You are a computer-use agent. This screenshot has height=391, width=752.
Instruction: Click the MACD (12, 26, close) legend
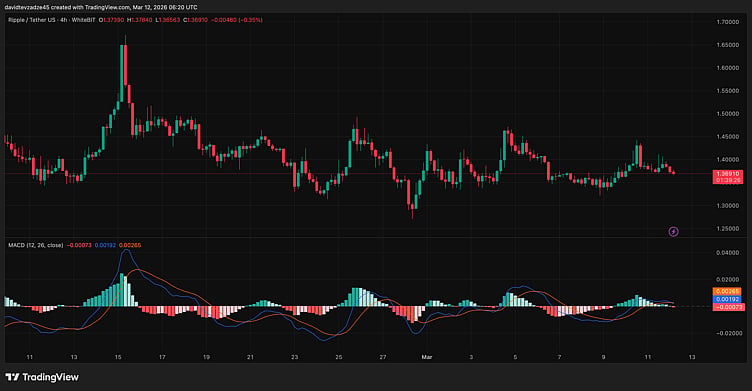[x=35, y=245]
